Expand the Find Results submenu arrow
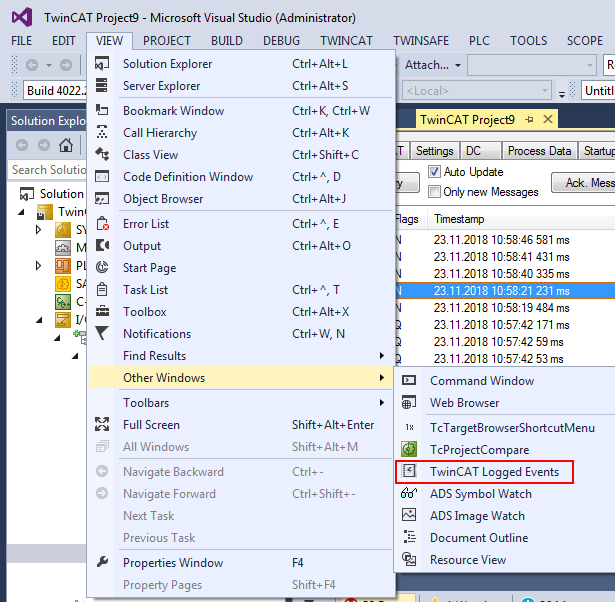615x602 pixels. pyautogui.click(x=382, y=355)
